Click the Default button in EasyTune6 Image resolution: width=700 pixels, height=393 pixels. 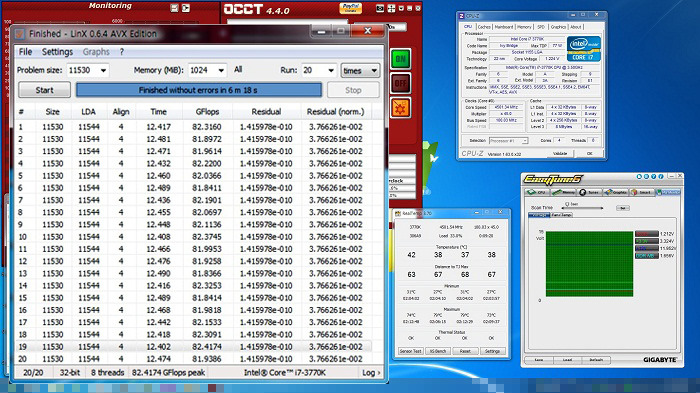596,360
